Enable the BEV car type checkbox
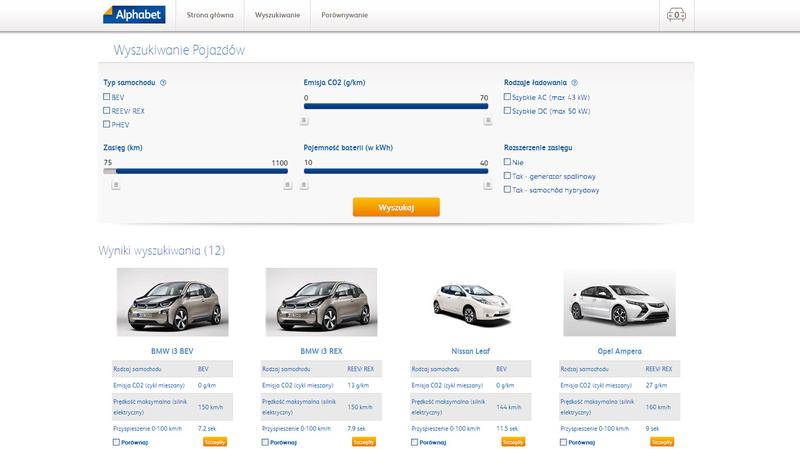The height and width of the screenshot is (449, 800). point(107,96)
